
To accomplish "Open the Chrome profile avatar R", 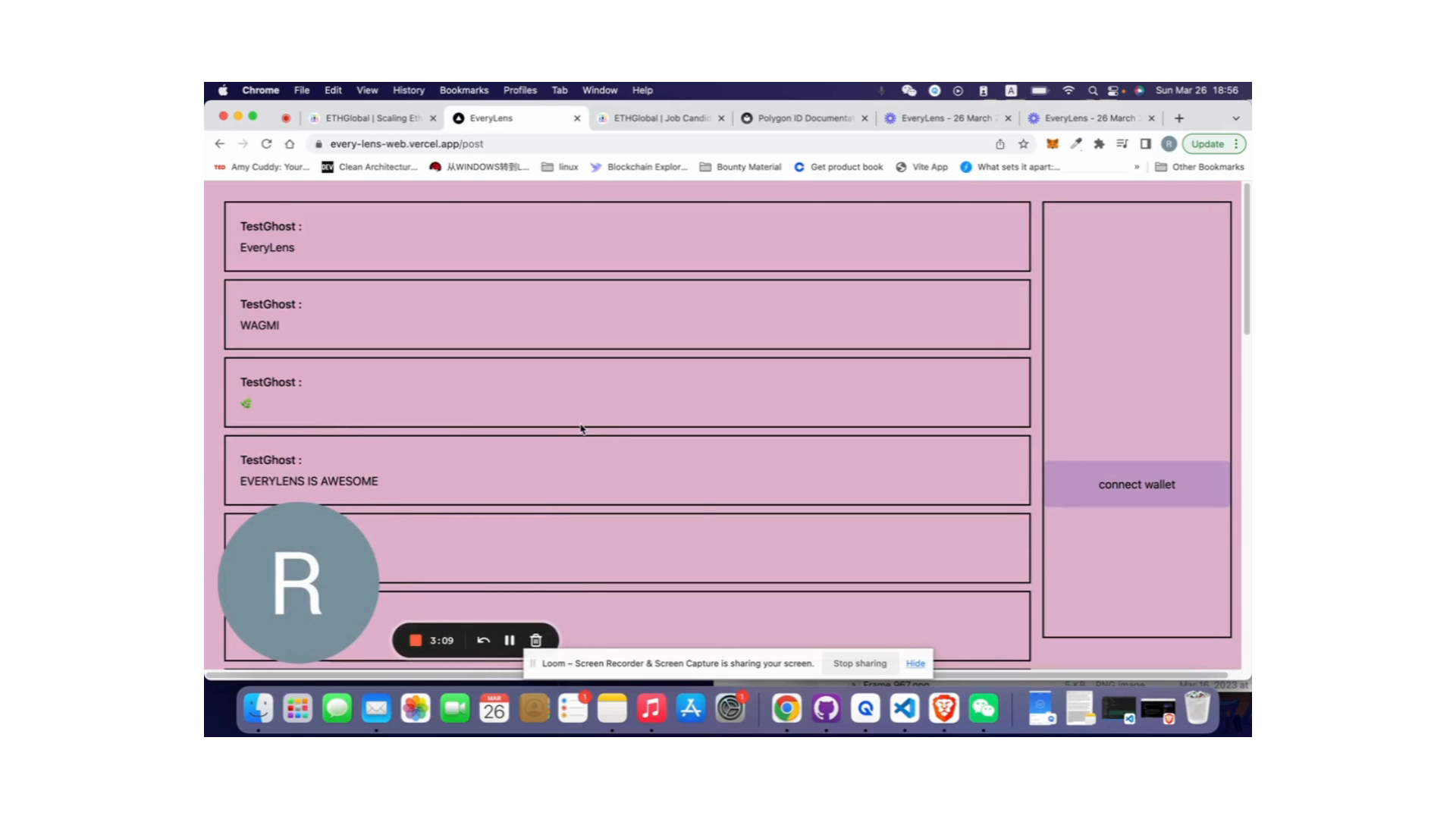I will [1169, 143].
